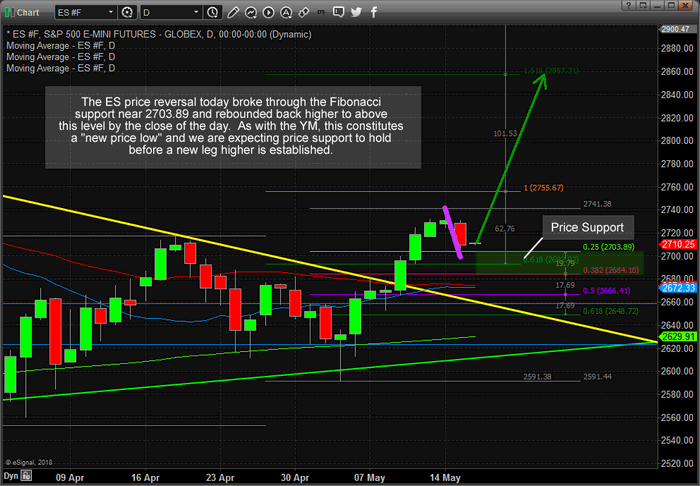
Task: Share chart via Twitter icon
Action: point(356,12)
